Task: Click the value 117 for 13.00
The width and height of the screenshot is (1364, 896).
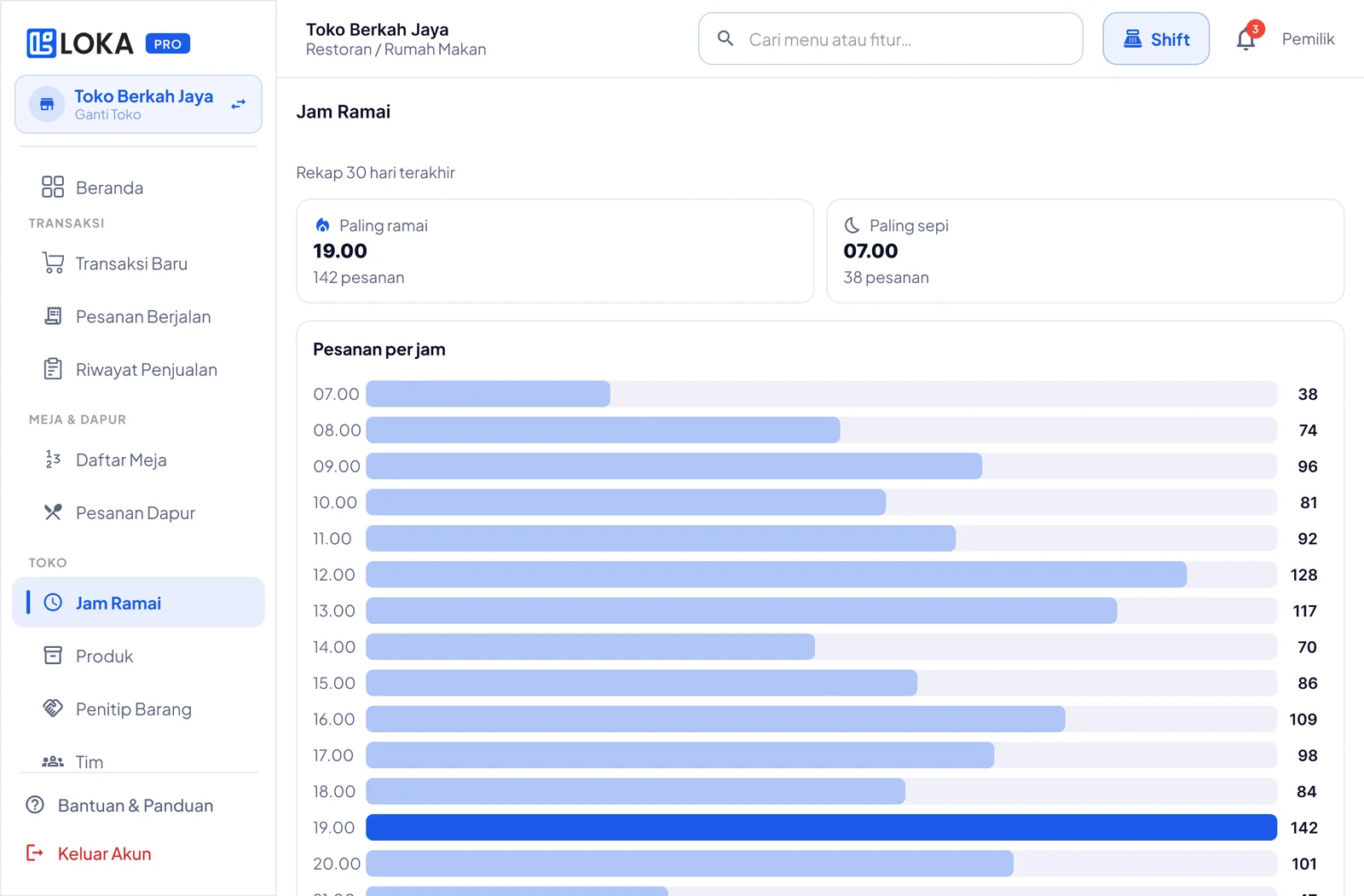Action: (x=1304, y=610)
